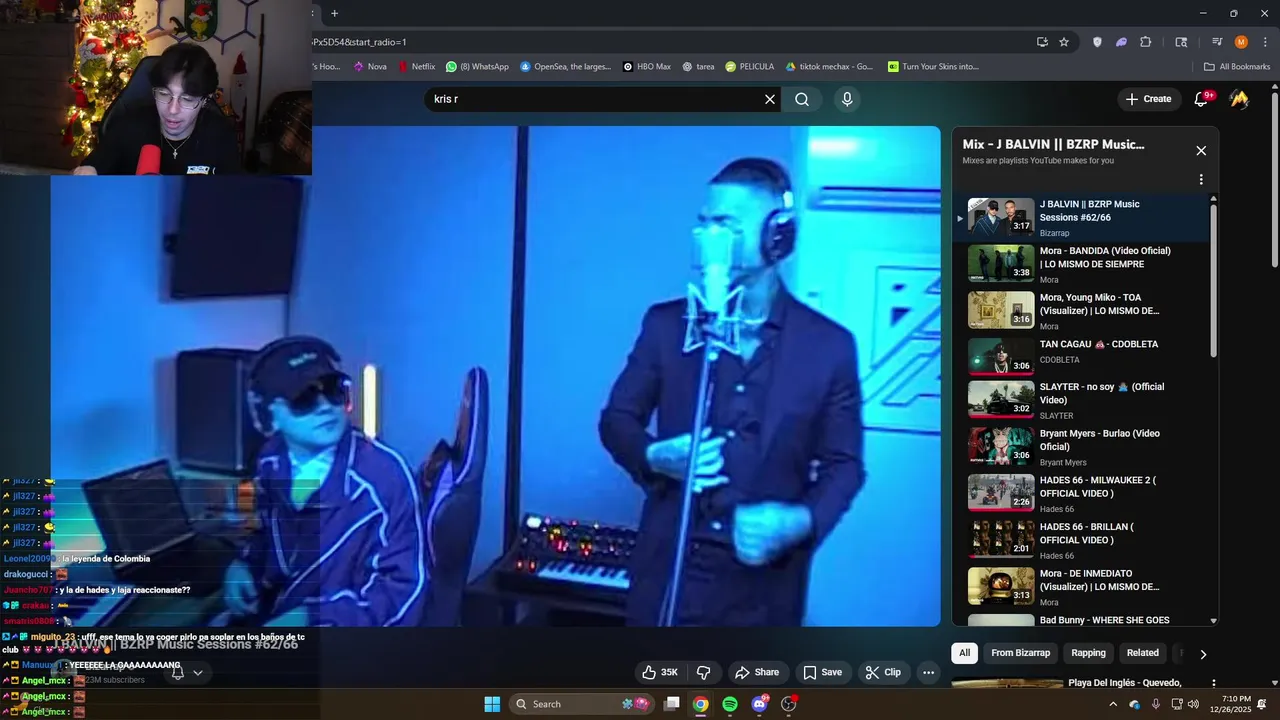
Task: Open Chrome three-dot menu
Action: click(x=1263, y=42)
